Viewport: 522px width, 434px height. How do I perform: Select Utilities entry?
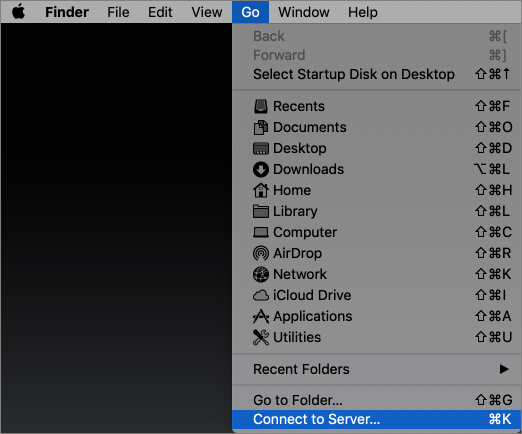click(x=377, y=337)
